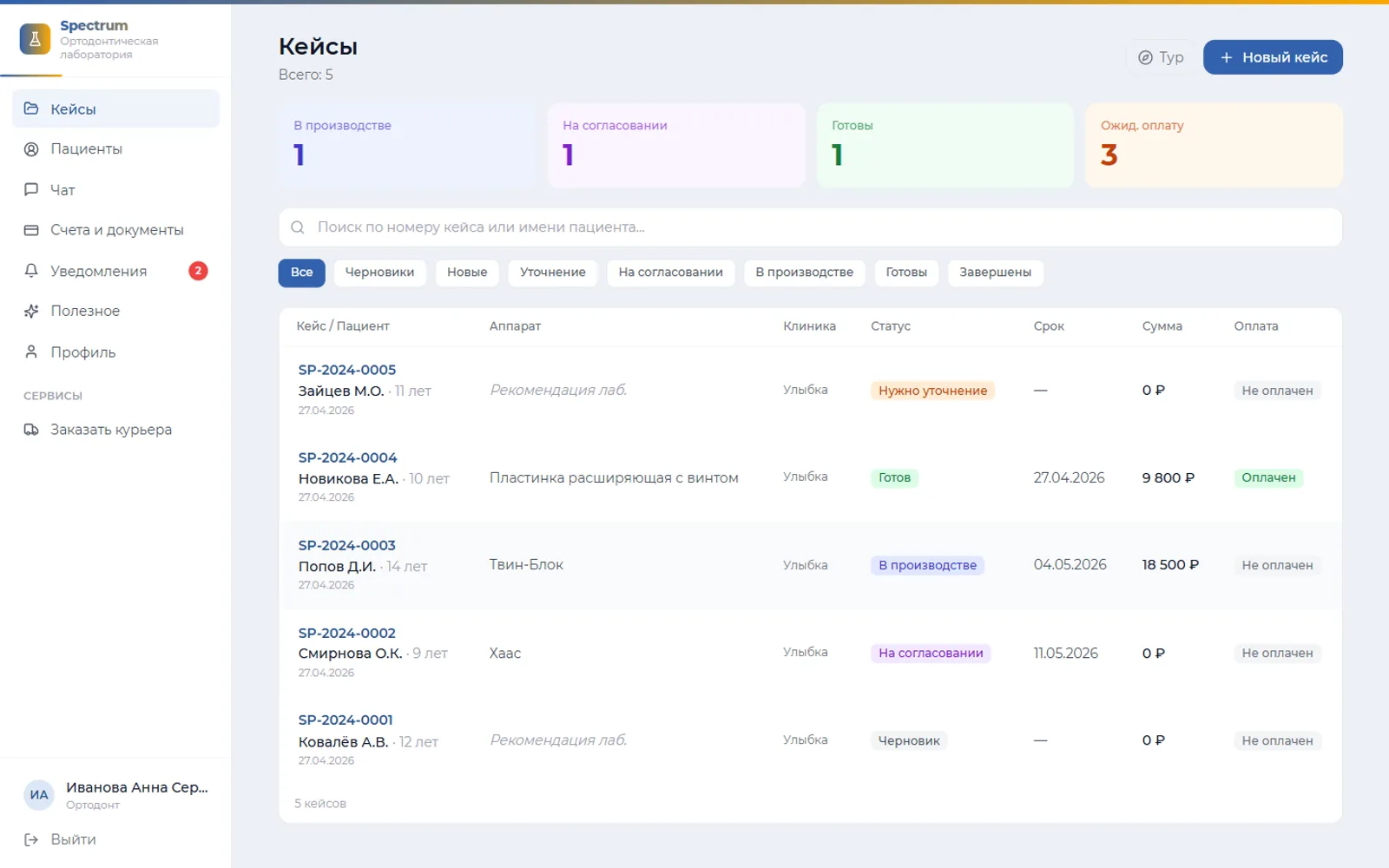
Task: Open case SP-2024-0004
Action: click(347, 457)
